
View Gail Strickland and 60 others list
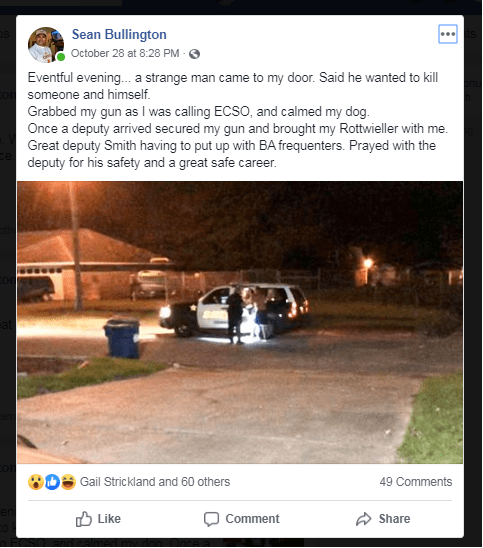(x=155, y=482)
